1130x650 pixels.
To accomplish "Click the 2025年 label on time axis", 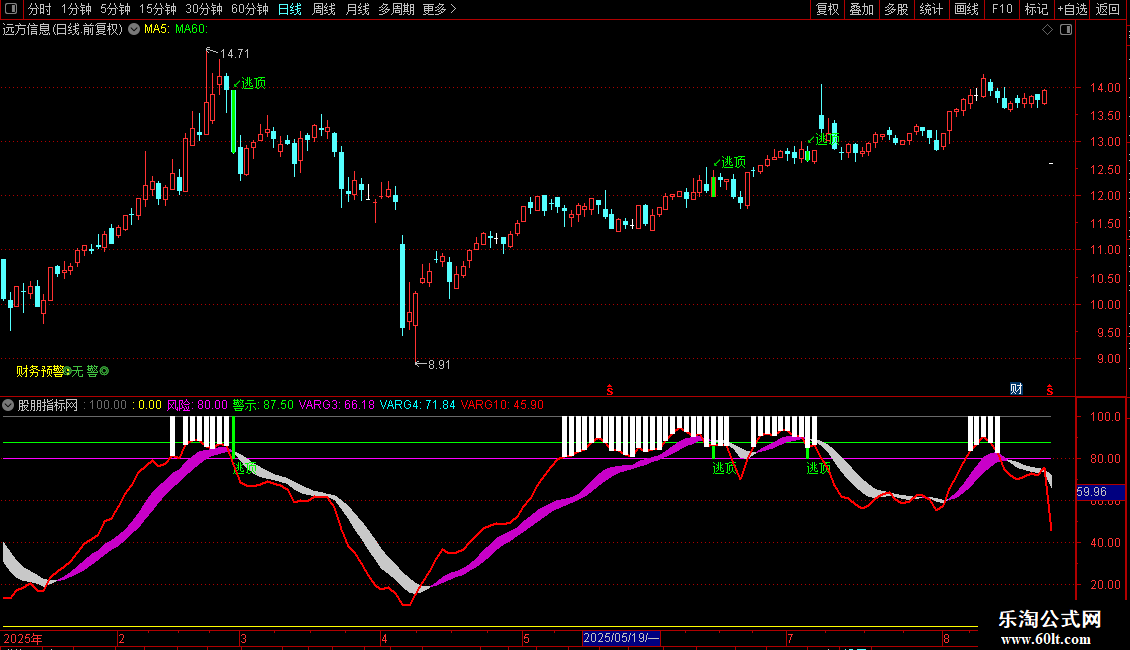I will coord(23,638).
